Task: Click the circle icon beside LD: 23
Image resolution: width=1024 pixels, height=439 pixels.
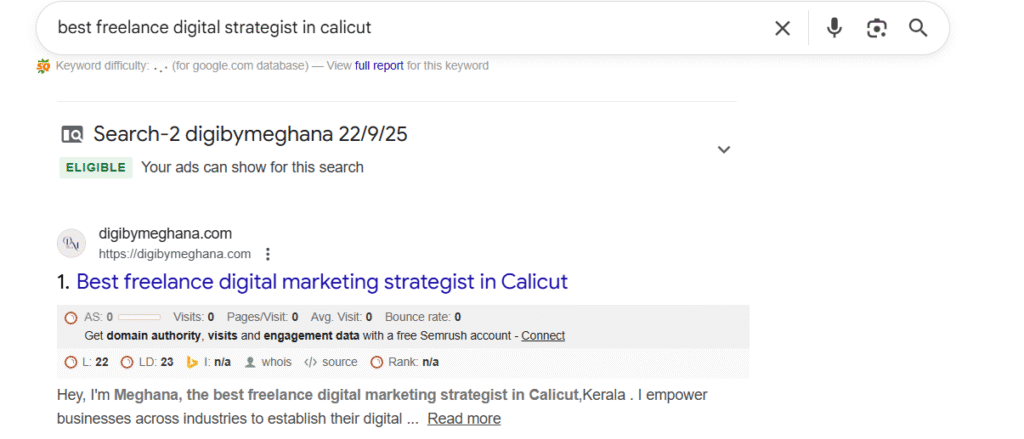Action: [x=127, y=362]
